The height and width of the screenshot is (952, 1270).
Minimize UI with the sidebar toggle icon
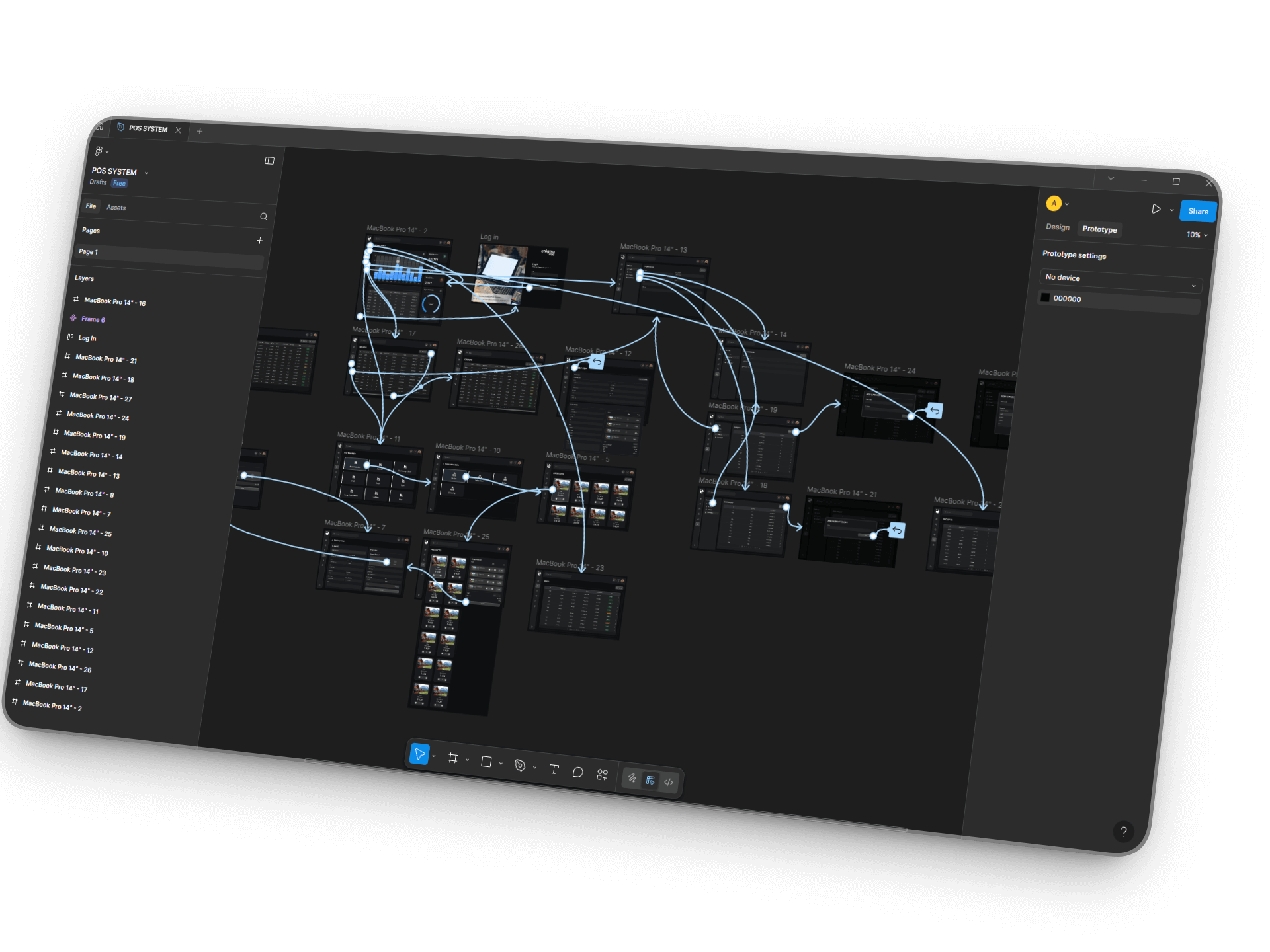click(x=269, y=161)
